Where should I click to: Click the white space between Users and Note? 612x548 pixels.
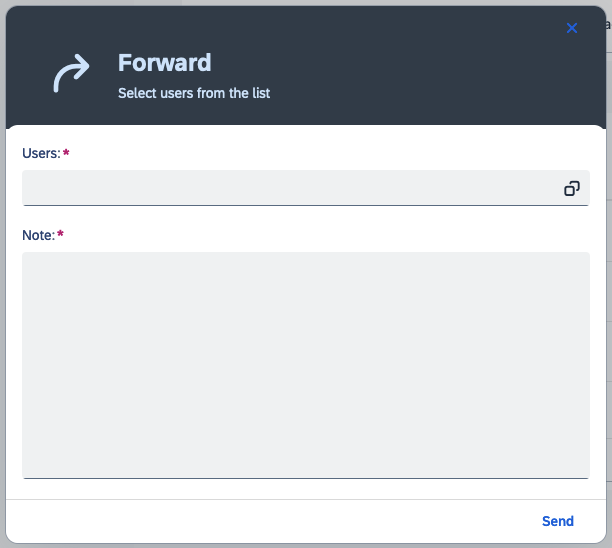coord(306,217)
